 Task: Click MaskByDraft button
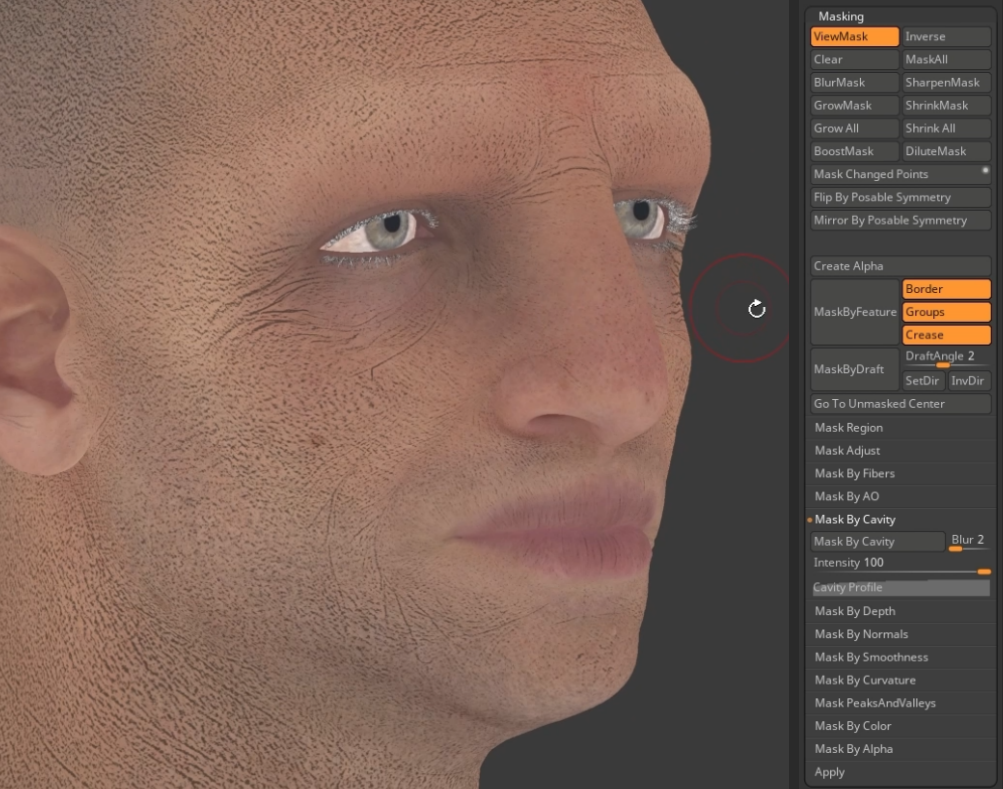click(855, 369)
